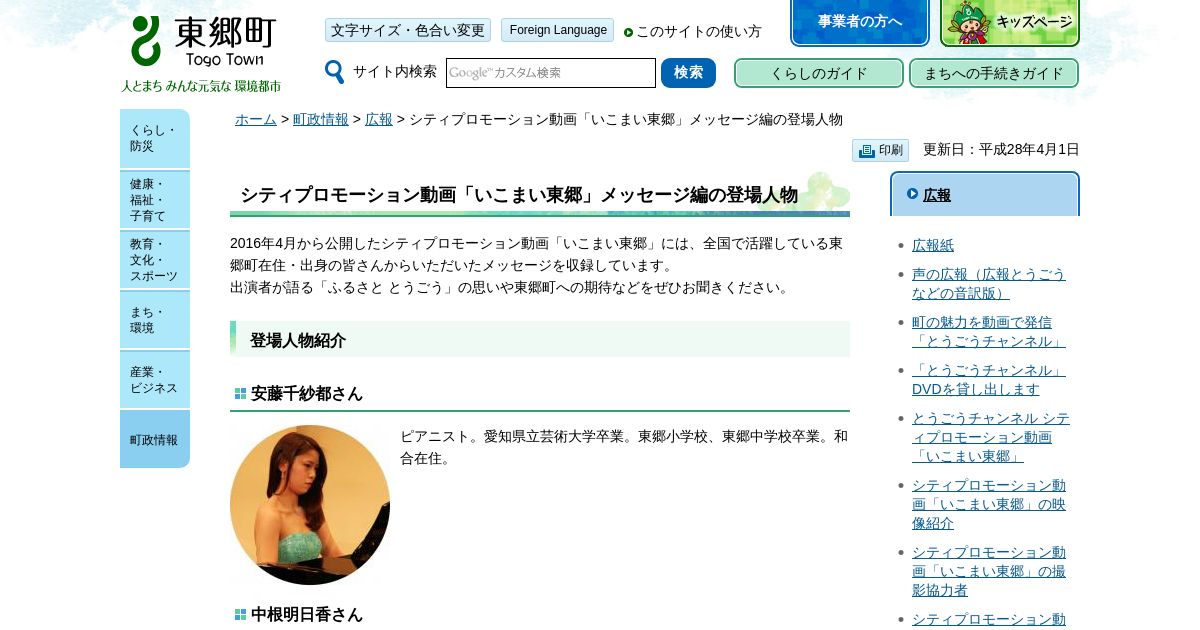The image size is (1200, 630).
Task: Open いこまい東郷 の撮影協力者 link
Action: click(x=989, y=571)
